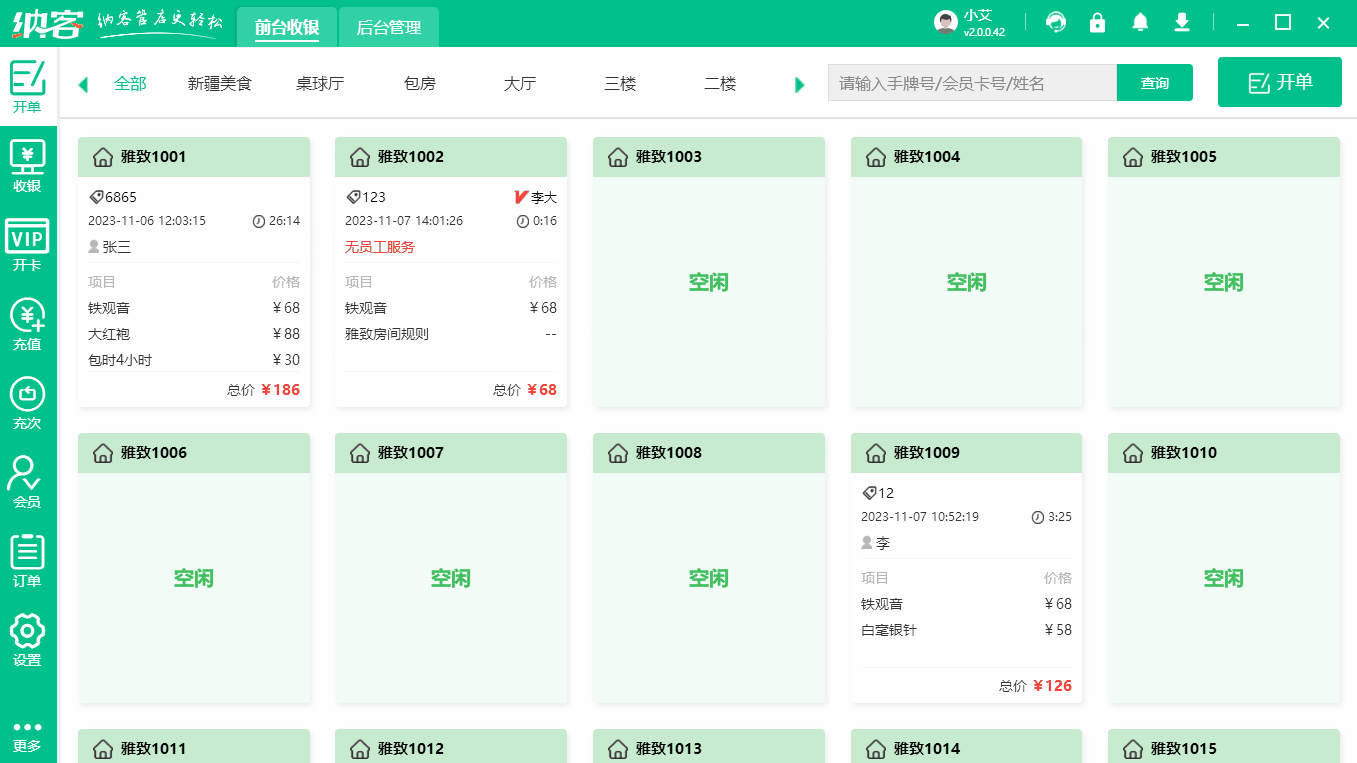The height and width of the screenshot is (763, 1357).
Task: Open the customer service headset icon
Action: [1056, 21]
